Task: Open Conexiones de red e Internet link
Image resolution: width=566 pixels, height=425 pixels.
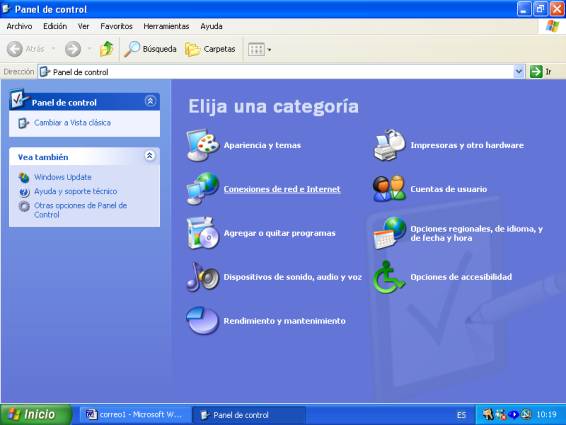Action: (x=282, y=189)
